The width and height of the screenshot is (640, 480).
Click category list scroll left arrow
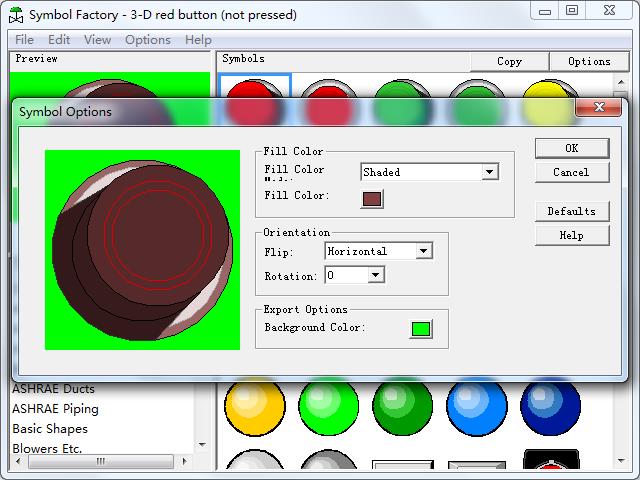point(18,462)
